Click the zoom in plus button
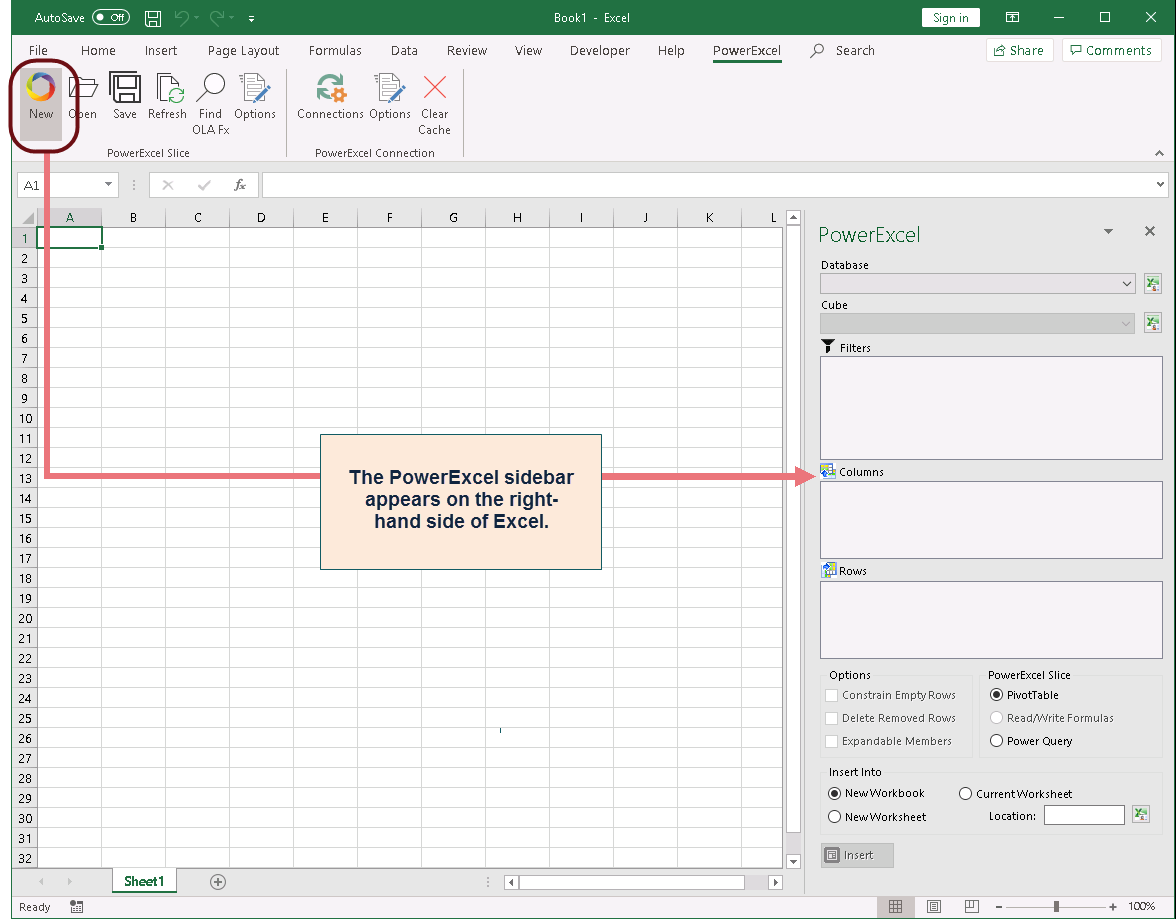1176x919 pixels. [1113, 907]
